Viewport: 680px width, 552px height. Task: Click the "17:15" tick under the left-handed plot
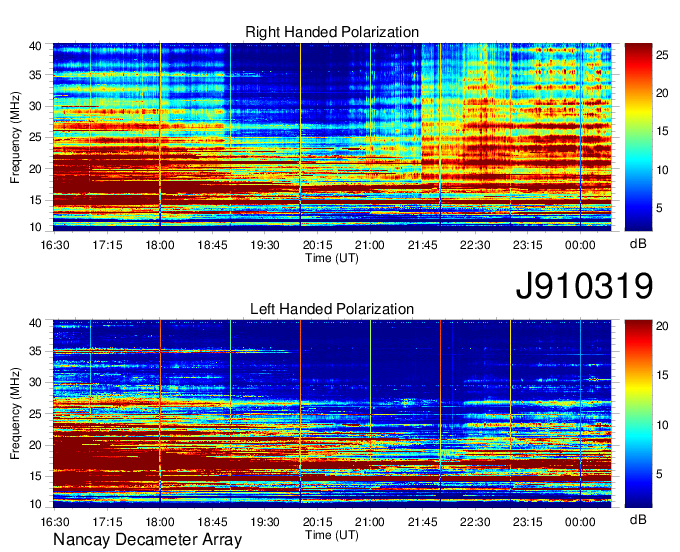tap(107, 522)
